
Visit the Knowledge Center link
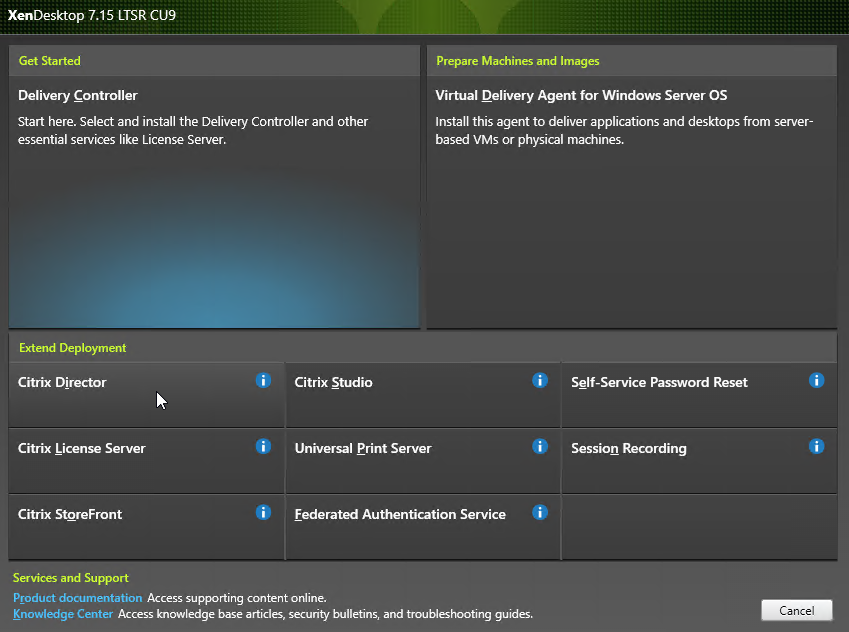point(63,614)
